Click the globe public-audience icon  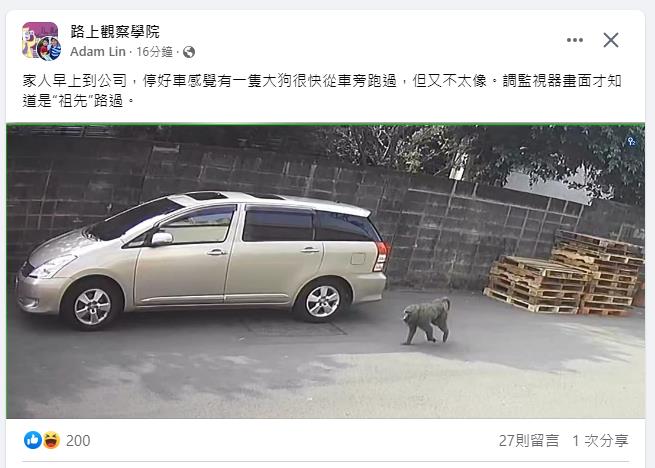(x=189, y=52)
